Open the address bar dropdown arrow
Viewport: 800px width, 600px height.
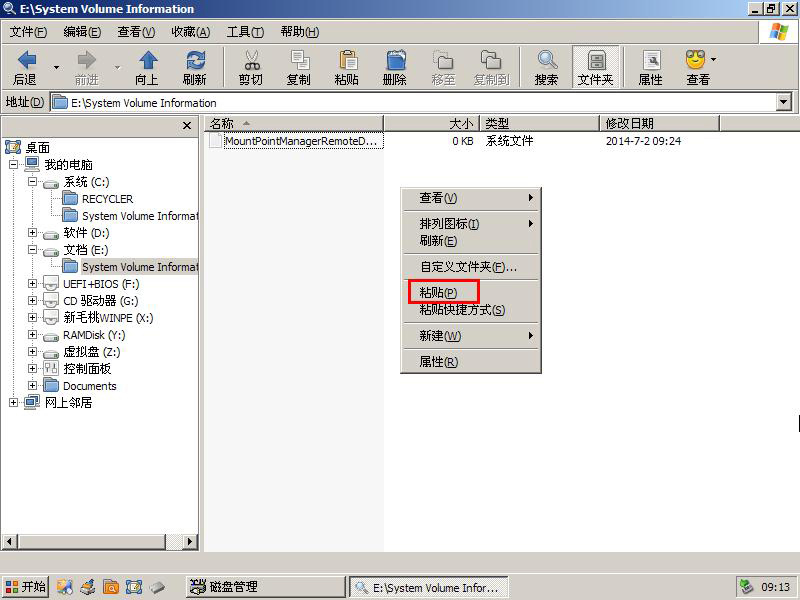tap(784, 103)
